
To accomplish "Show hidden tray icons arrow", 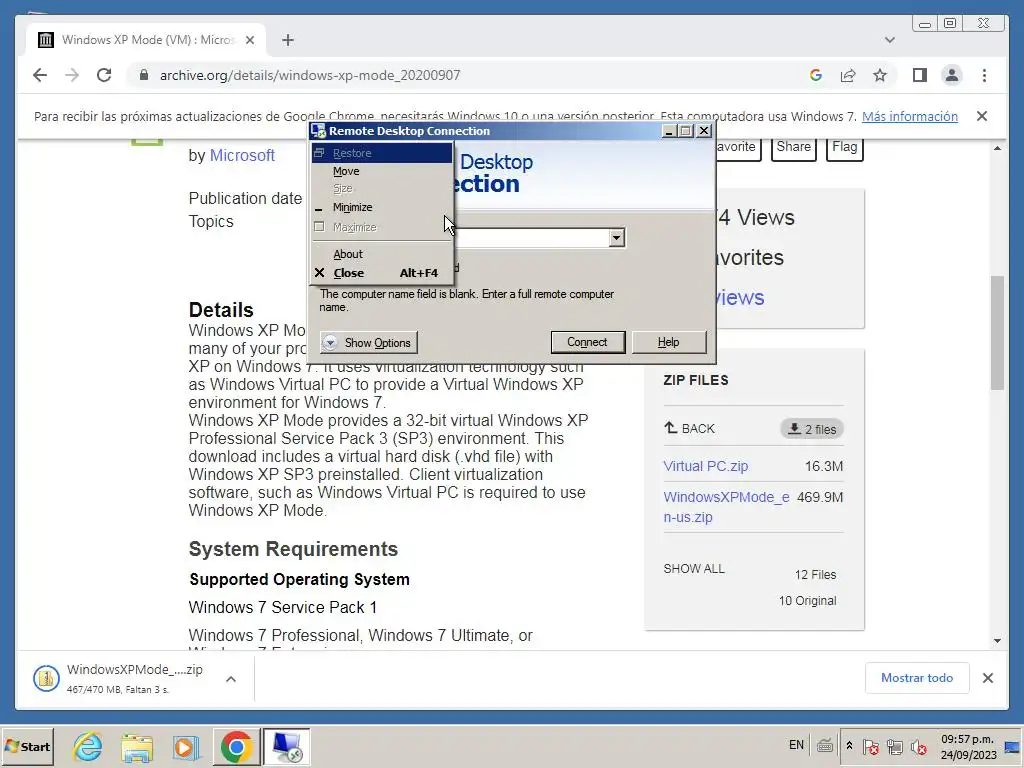I will point(849,746).
